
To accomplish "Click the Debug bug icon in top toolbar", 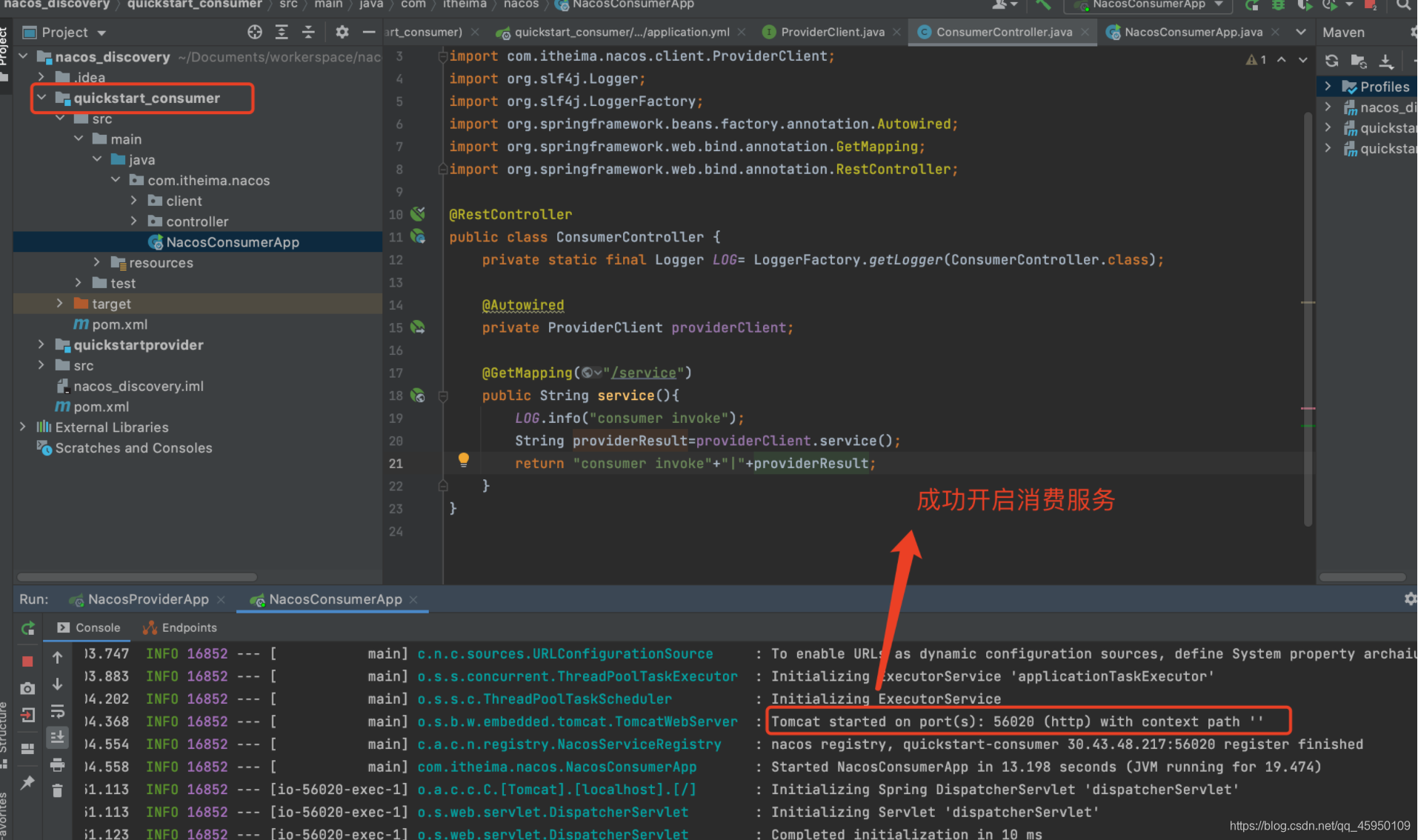I will [1278, 4].
